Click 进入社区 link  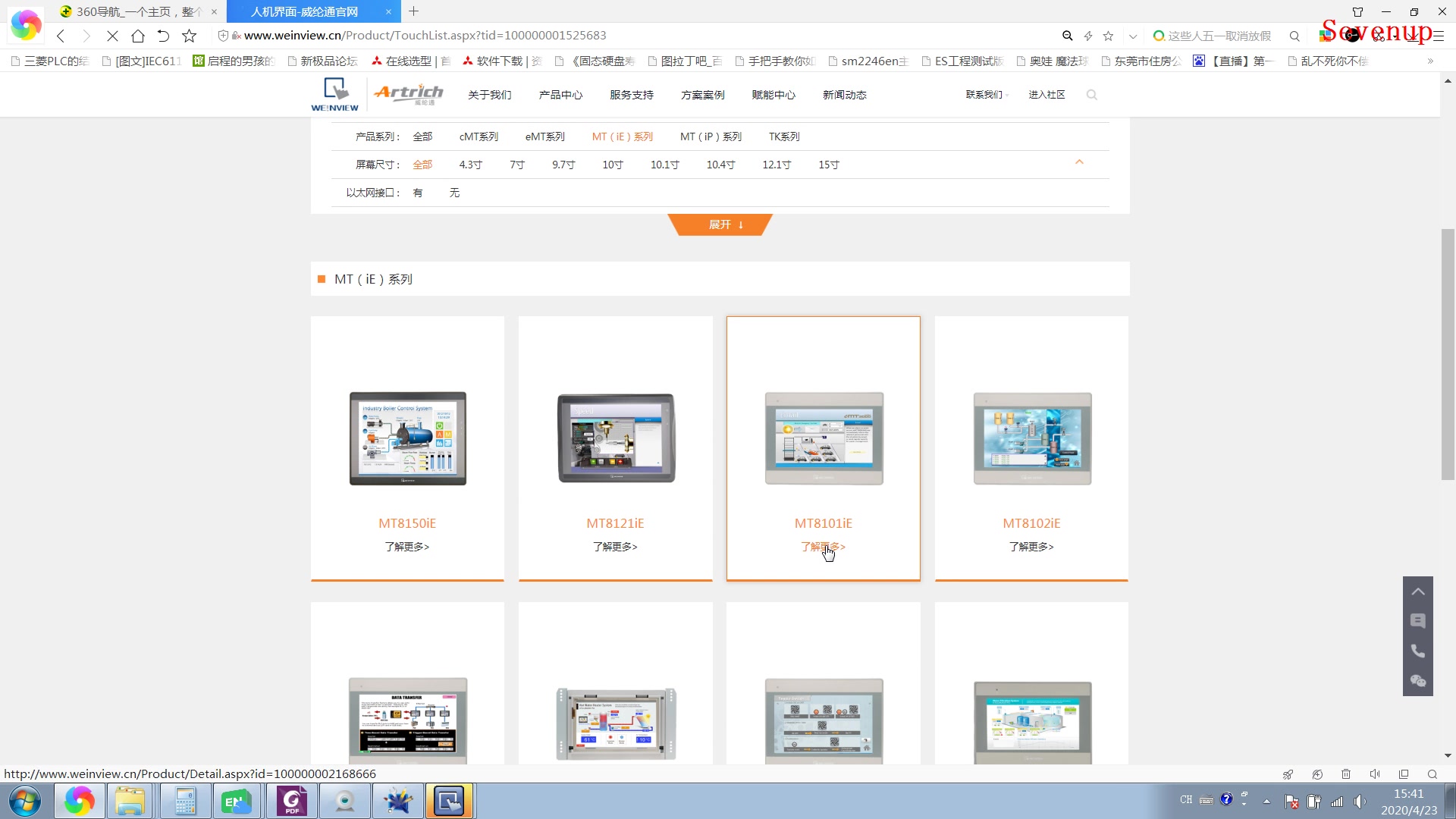1046,95
